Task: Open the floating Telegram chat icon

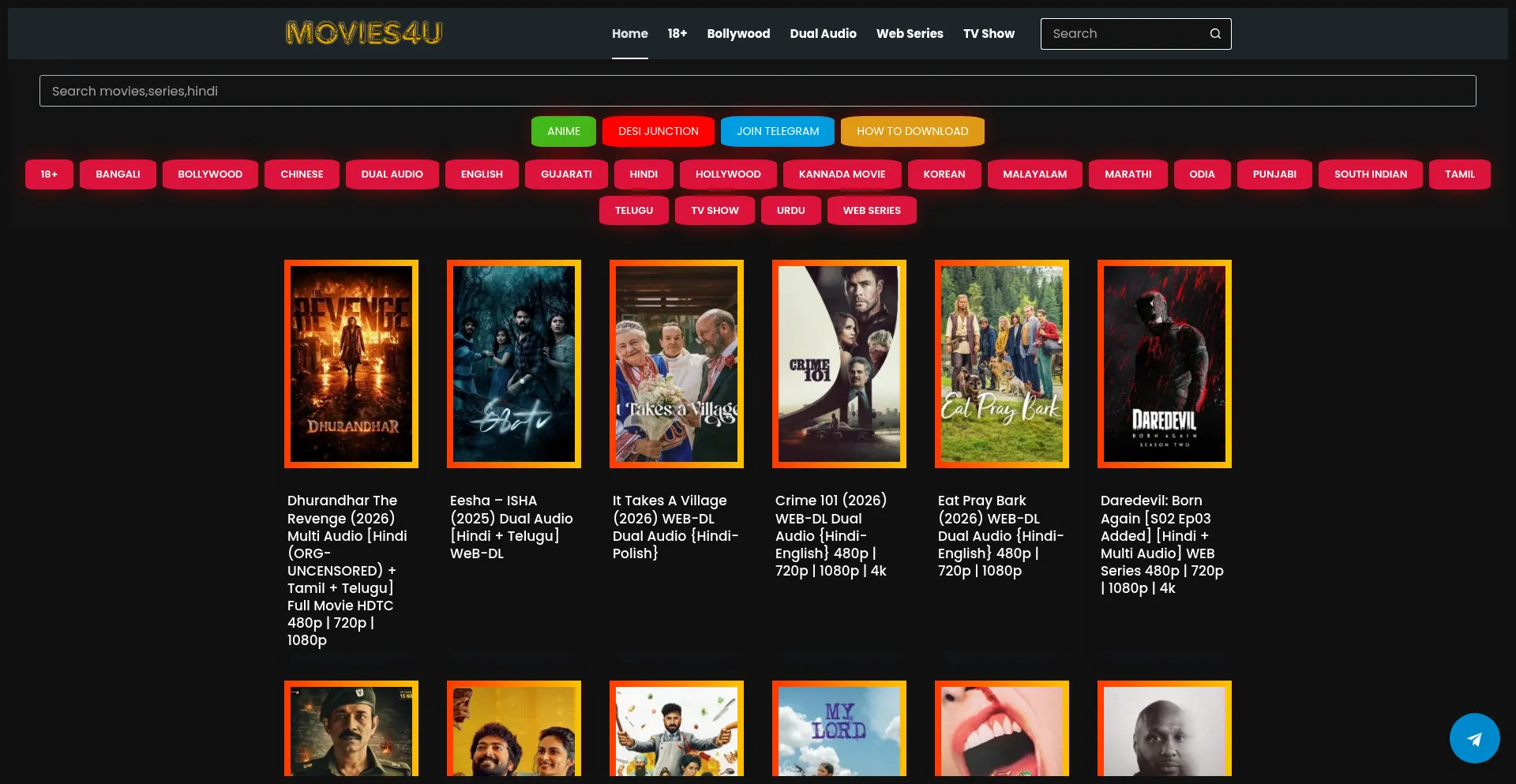Action: point(1474,738)
